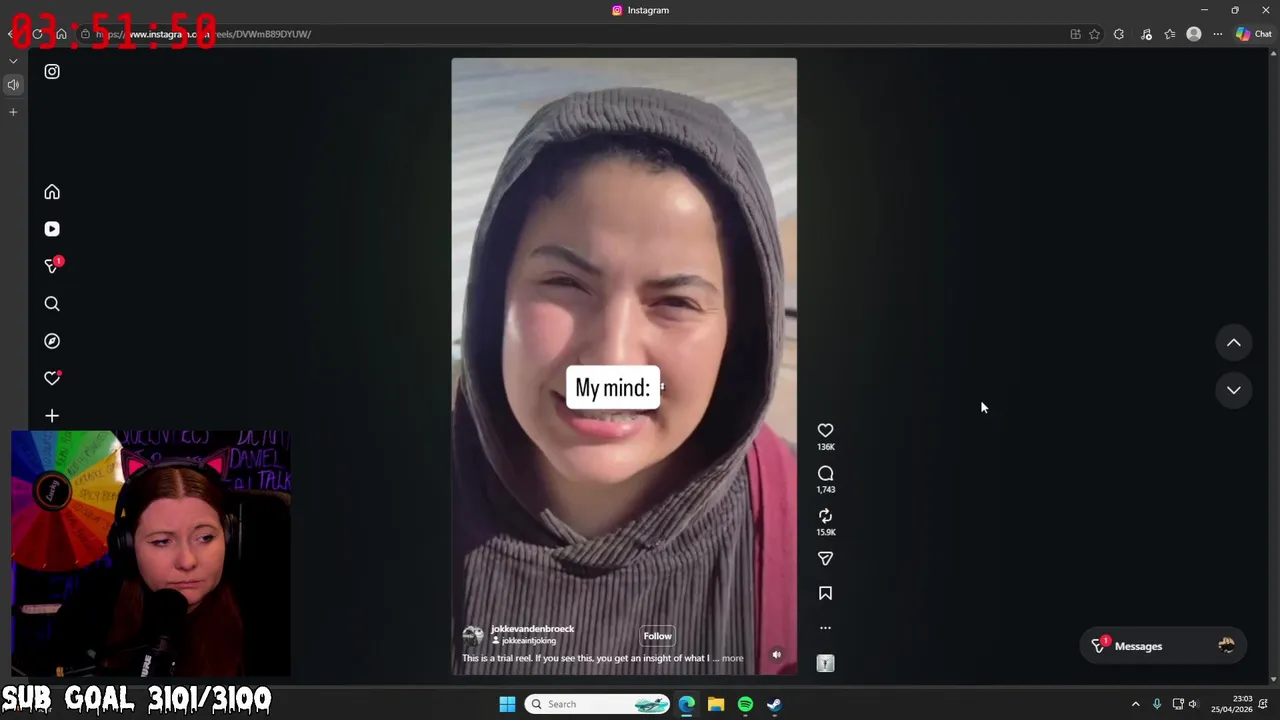Open Reels from the Instagram sidebar
Screen dimensions: 1280x720
click(x=52, y=229)
